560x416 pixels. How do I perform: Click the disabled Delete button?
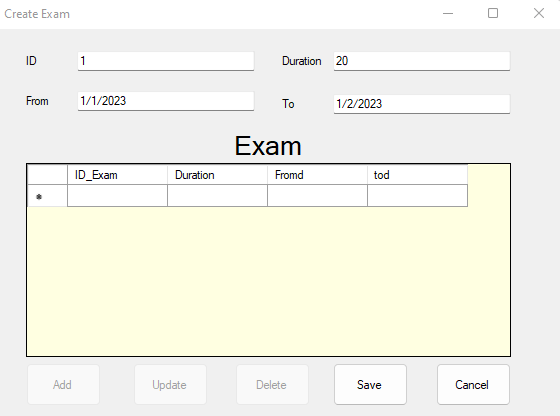point(272,385)
